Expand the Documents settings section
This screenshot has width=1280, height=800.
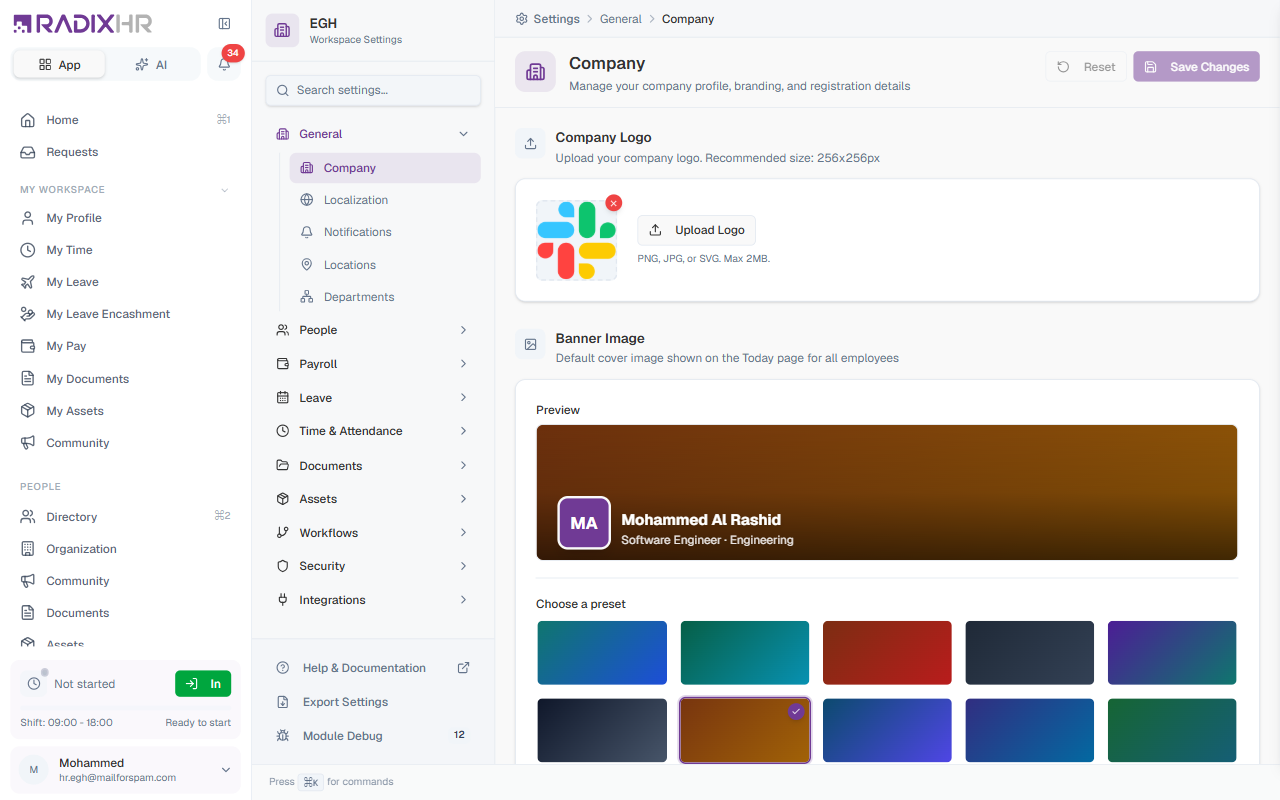(x=463, y=466)
